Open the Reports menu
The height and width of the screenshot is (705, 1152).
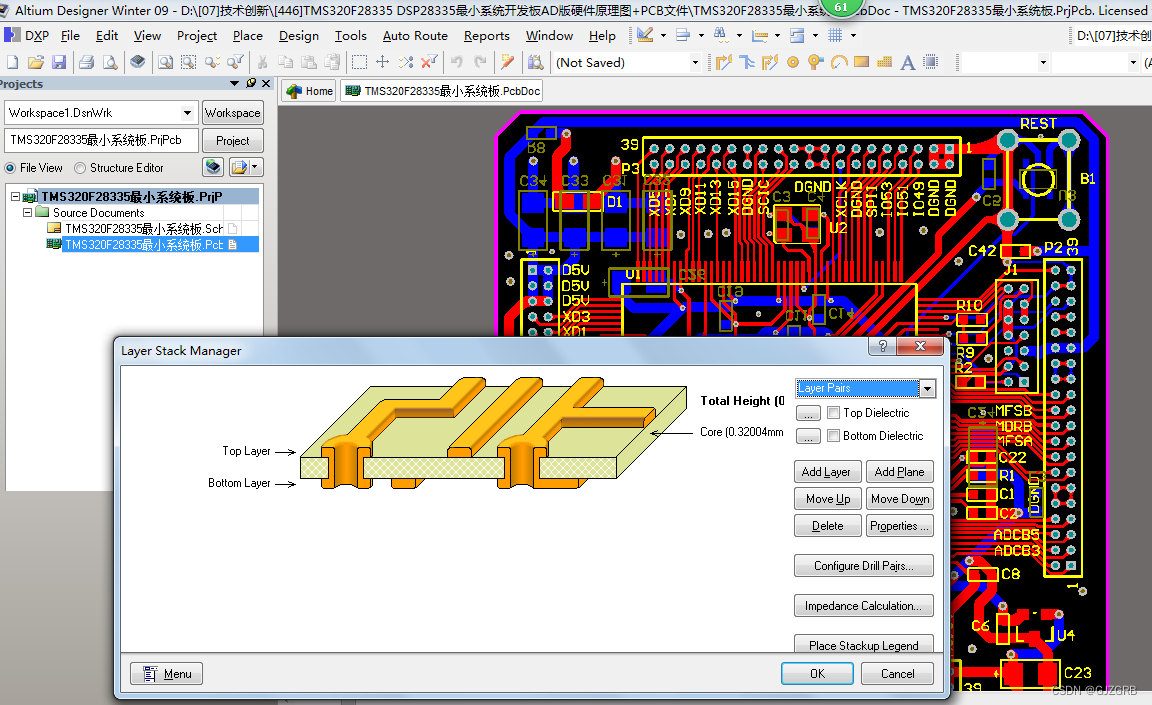(x=486, y=35)
